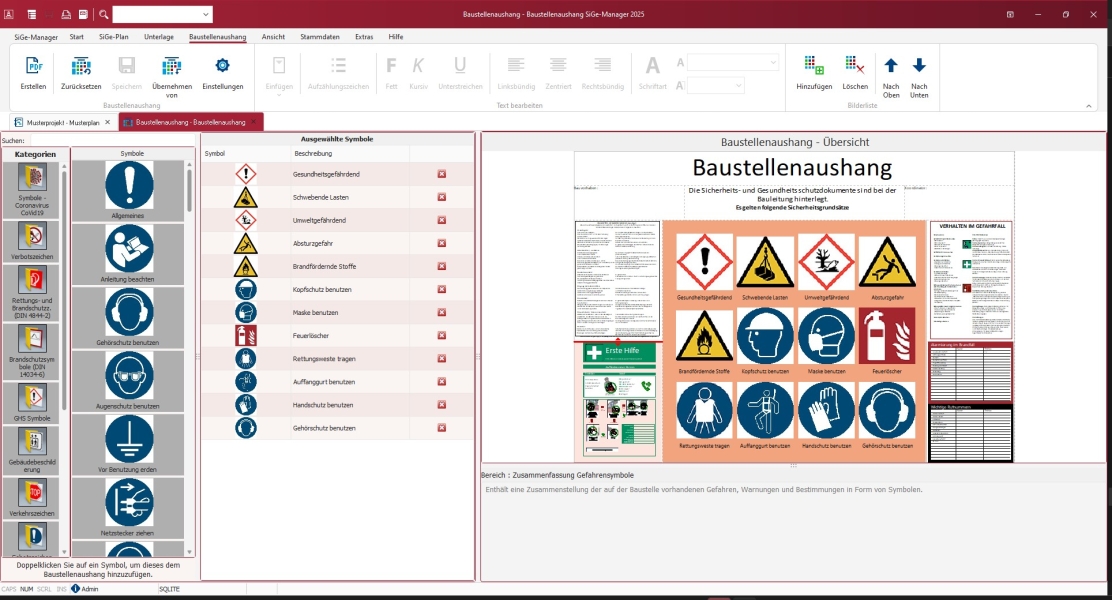This screenshot has height=600, width=1112.
Task: Open the font name dropdown
Action: pos(772,63)
